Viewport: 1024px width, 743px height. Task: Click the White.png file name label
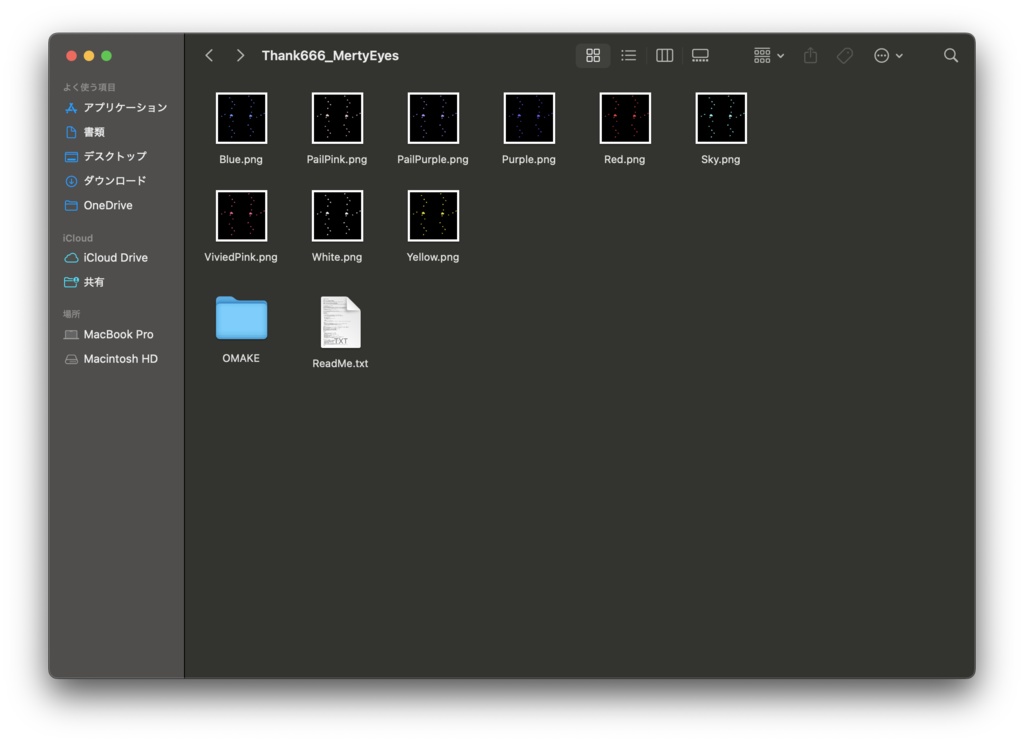(x=336, y=257)
